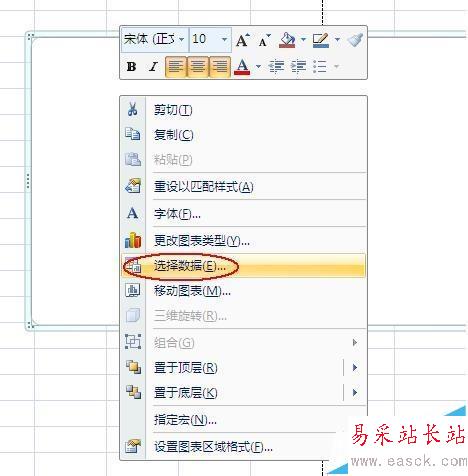Screen dimensions: 468x476
Task: Open font color dropdown arrow
Action: click(258, 66)
